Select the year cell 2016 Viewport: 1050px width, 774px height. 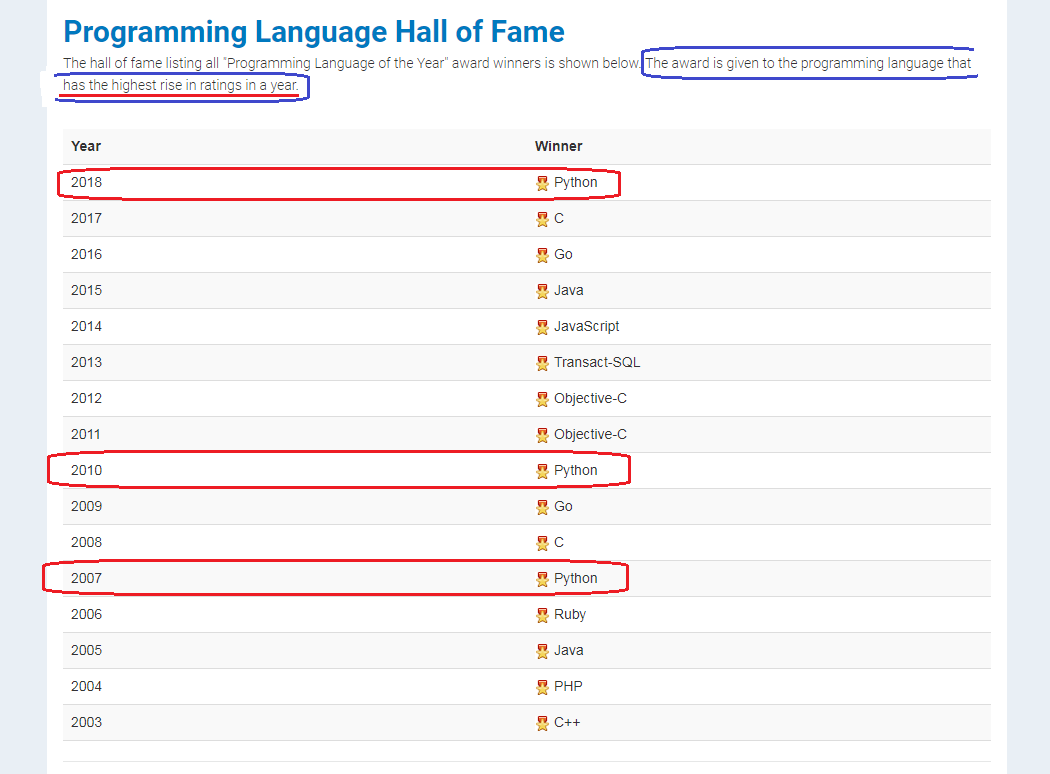click(x=86, y=254)
